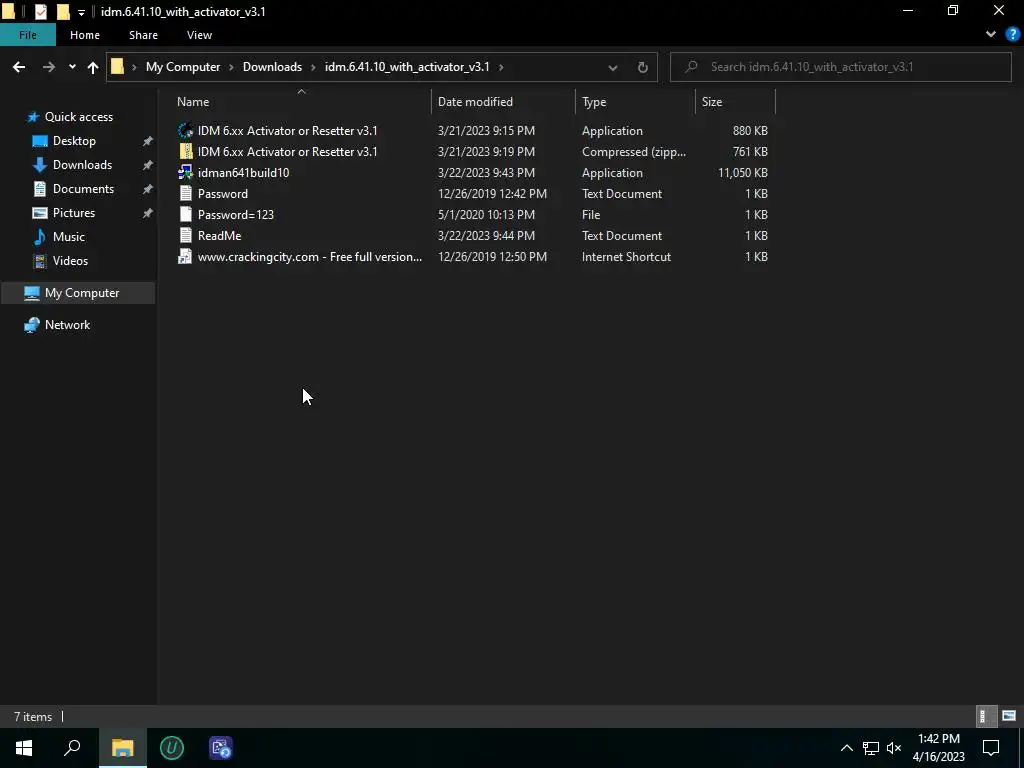
Task: Sort by Name column header
Action: 300,102
